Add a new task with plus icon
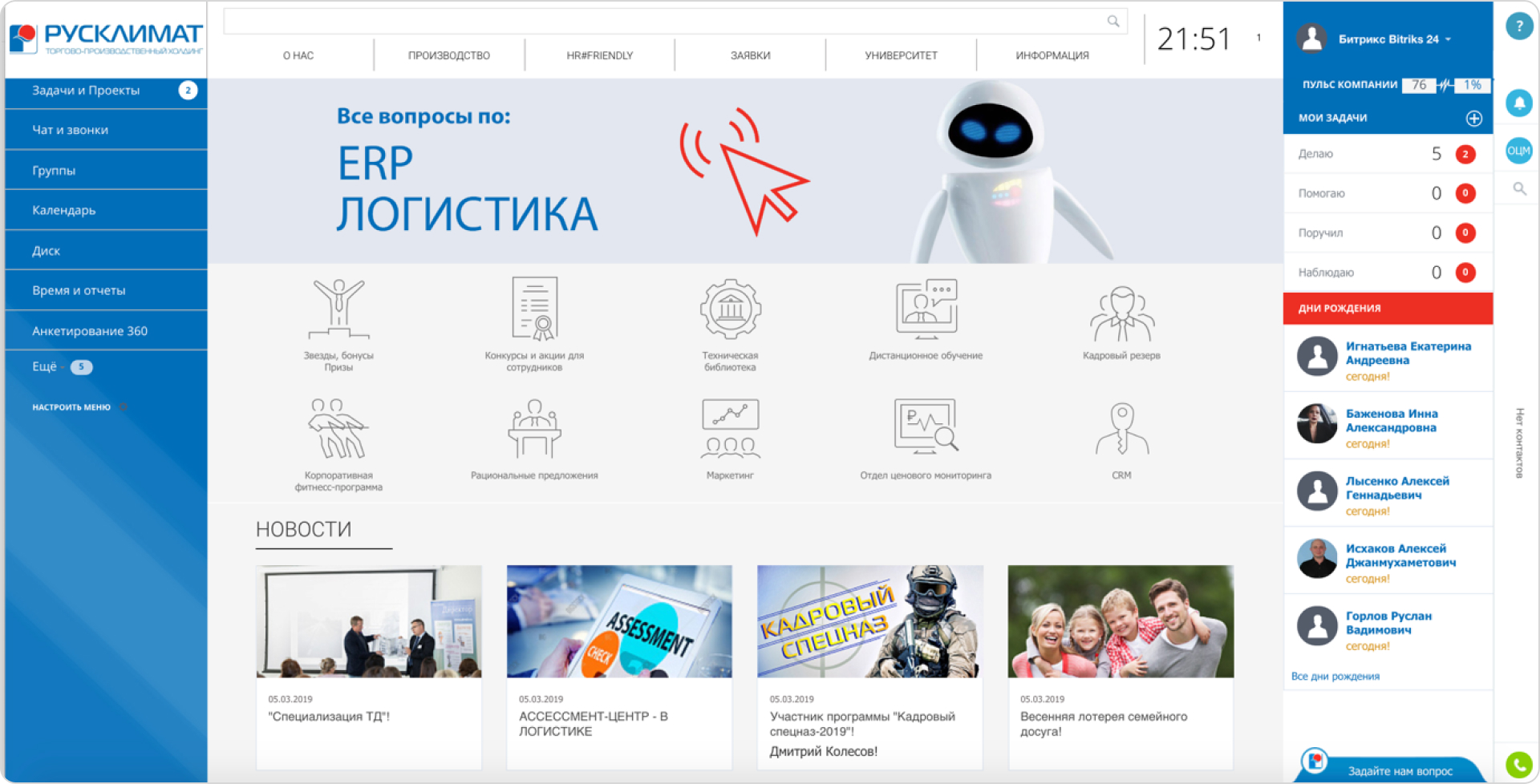1540x784 pixels. (x=1473, y=119)
